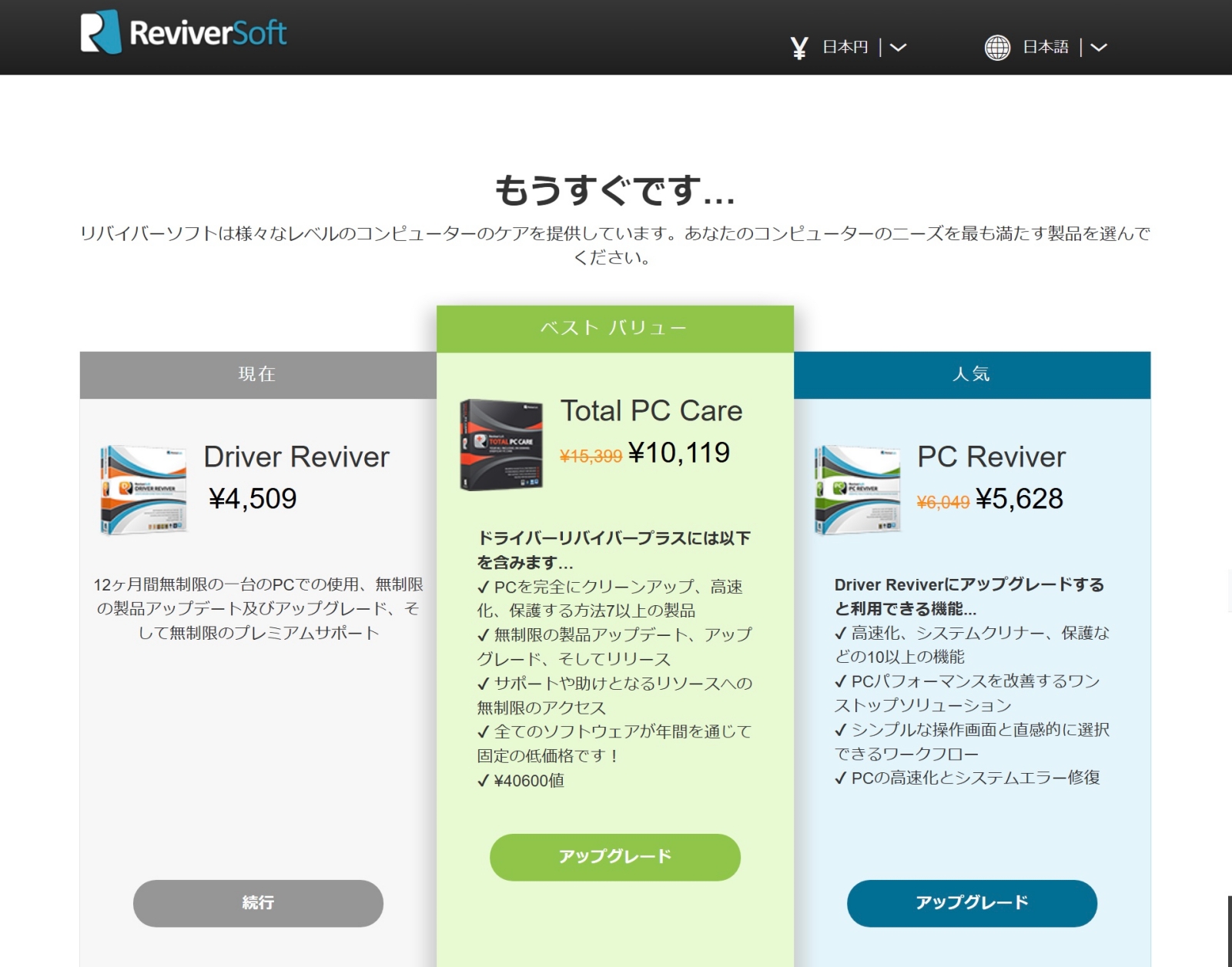The height and width of the screenshot is (967, 1232).
Task: Expand the 日本語 language dropdown
Action: (1046, 47)
